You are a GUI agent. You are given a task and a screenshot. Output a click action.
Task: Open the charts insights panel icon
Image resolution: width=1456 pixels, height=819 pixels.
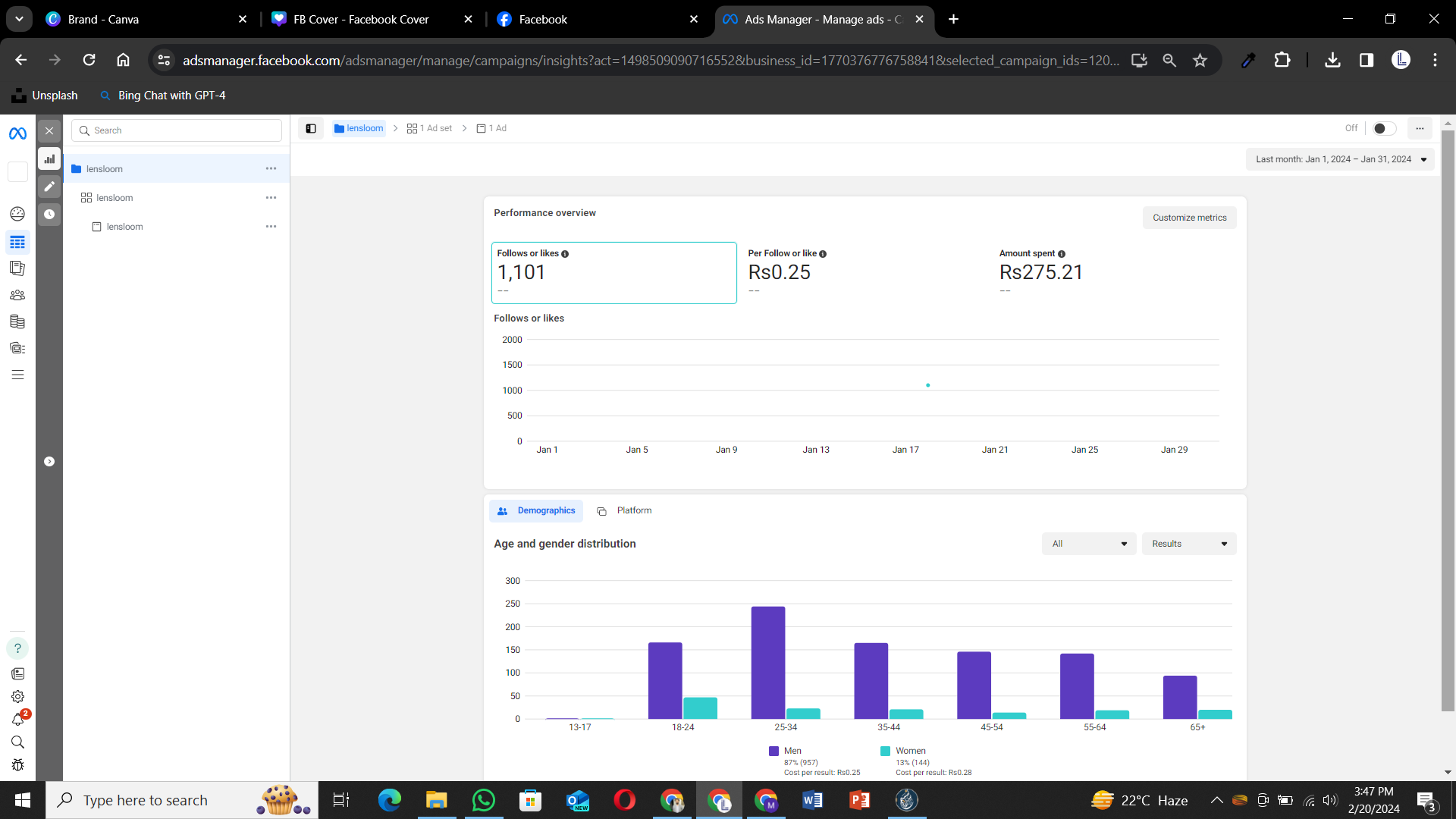point(49,158)
